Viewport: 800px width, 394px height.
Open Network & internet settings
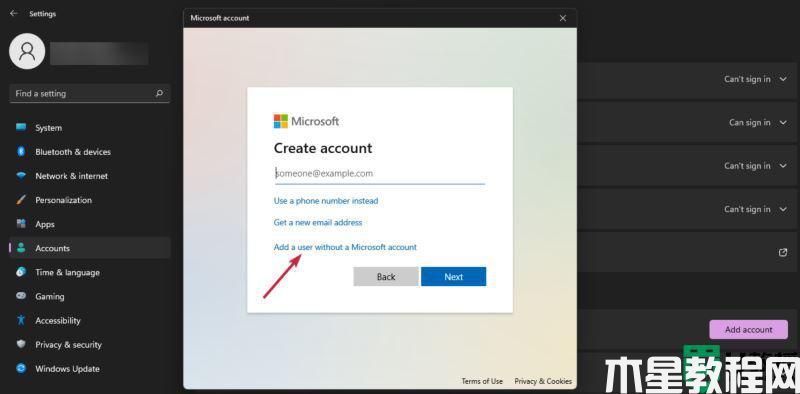(90, 176)
